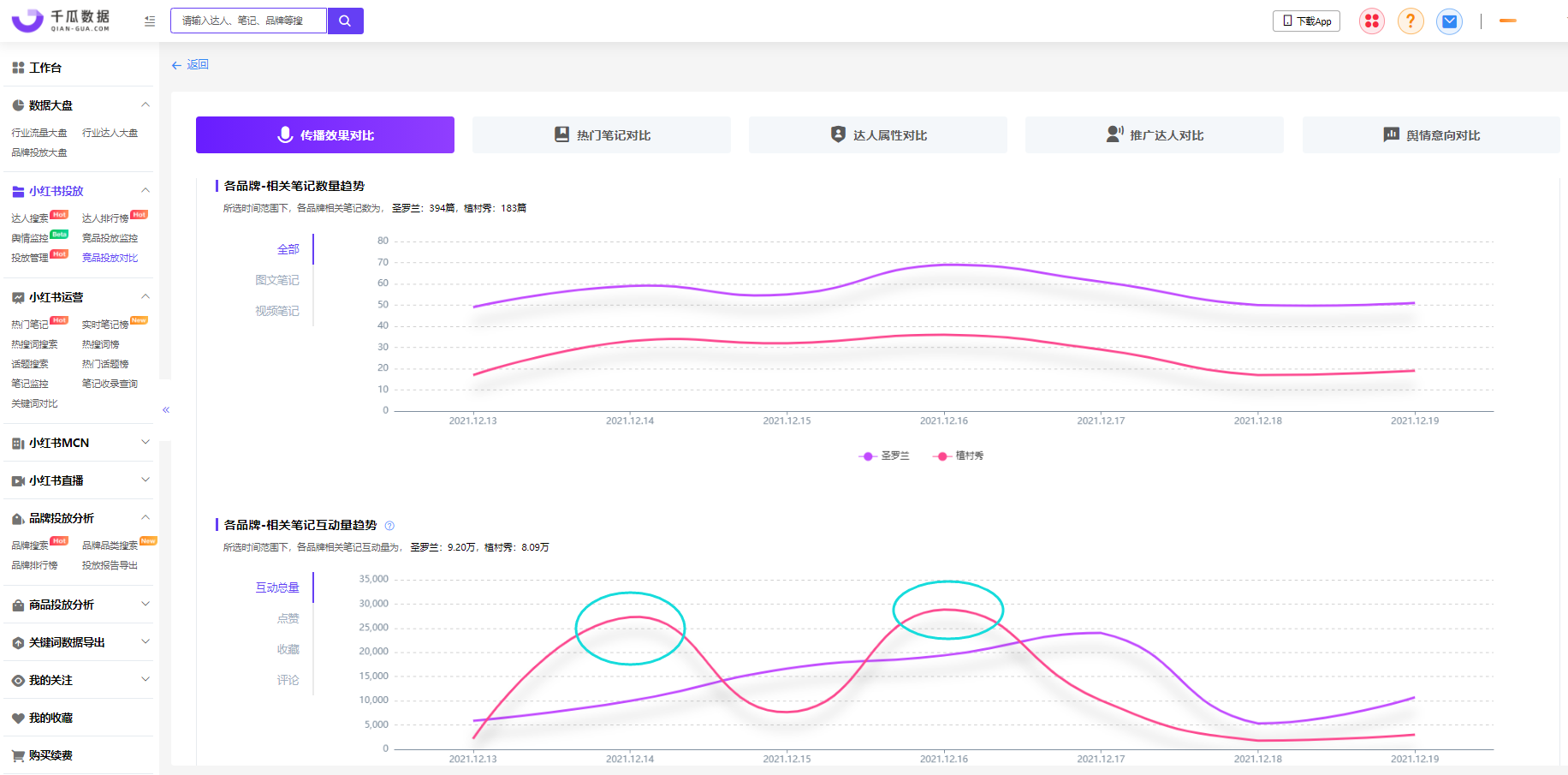This screenshot has width=1568, height=775.
Task: Collapse 数据大盘 section chevron
Action: coord(146,104)
